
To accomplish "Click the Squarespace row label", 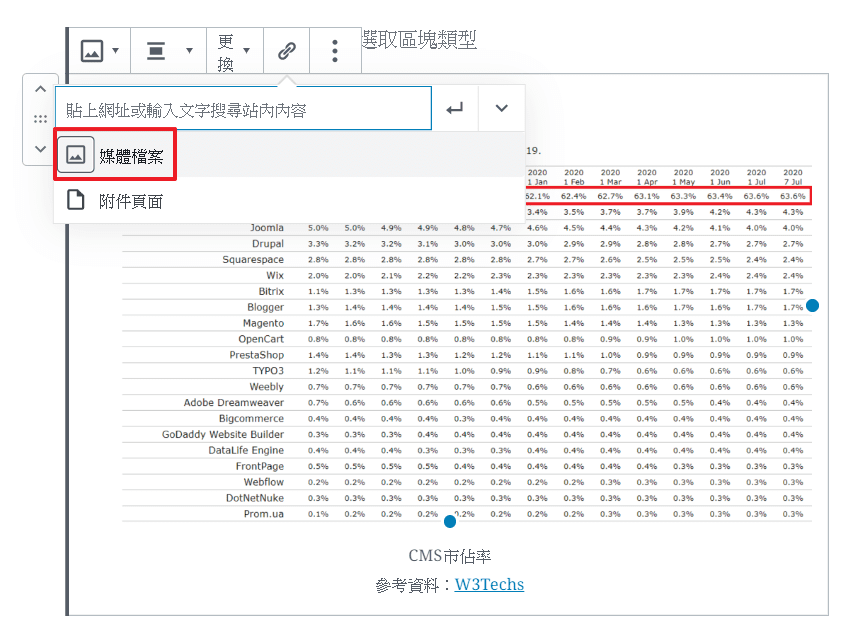I will click(253, 259).
